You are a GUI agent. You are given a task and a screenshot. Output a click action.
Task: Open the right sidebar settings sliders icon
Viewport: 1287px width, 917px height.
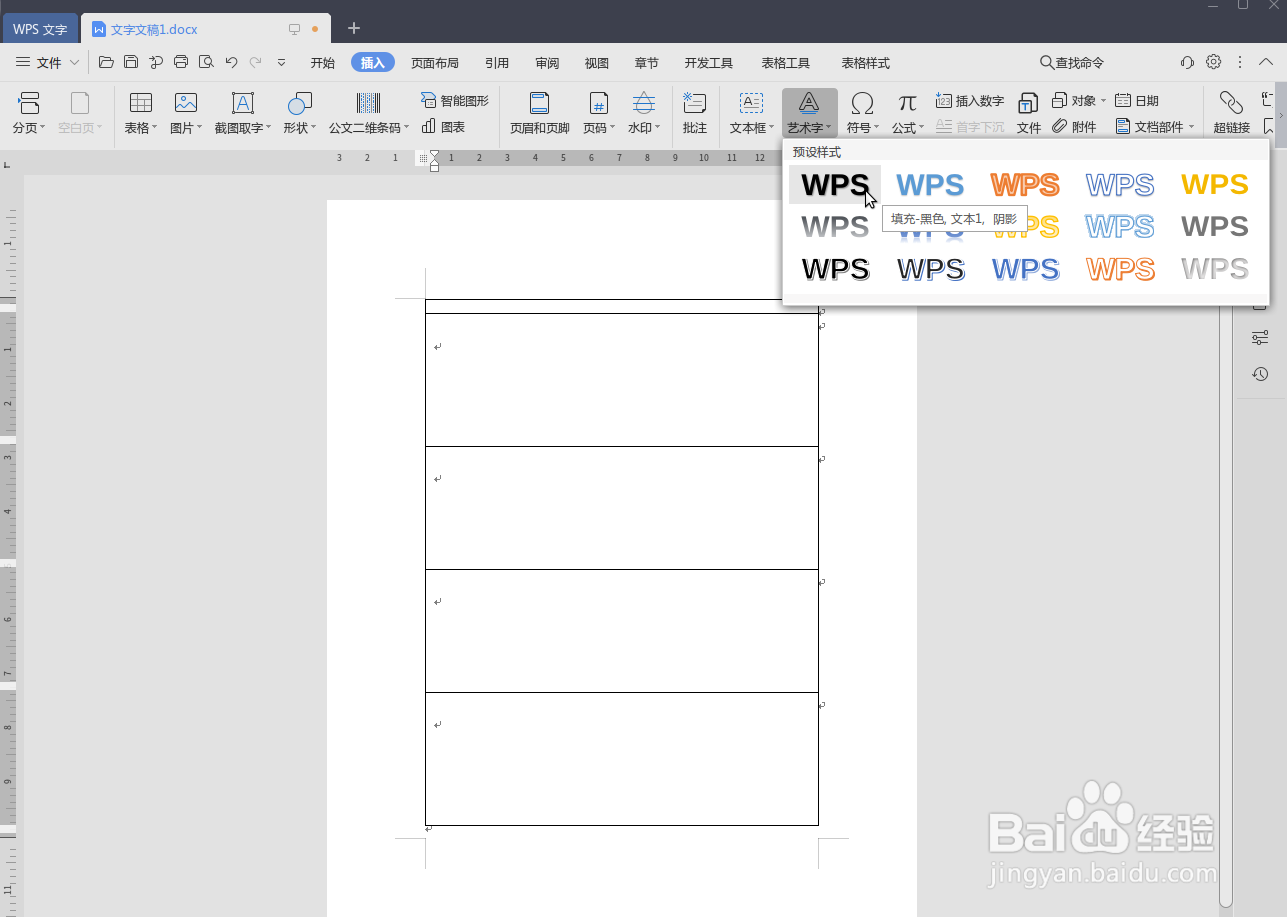pos(1260,338)
